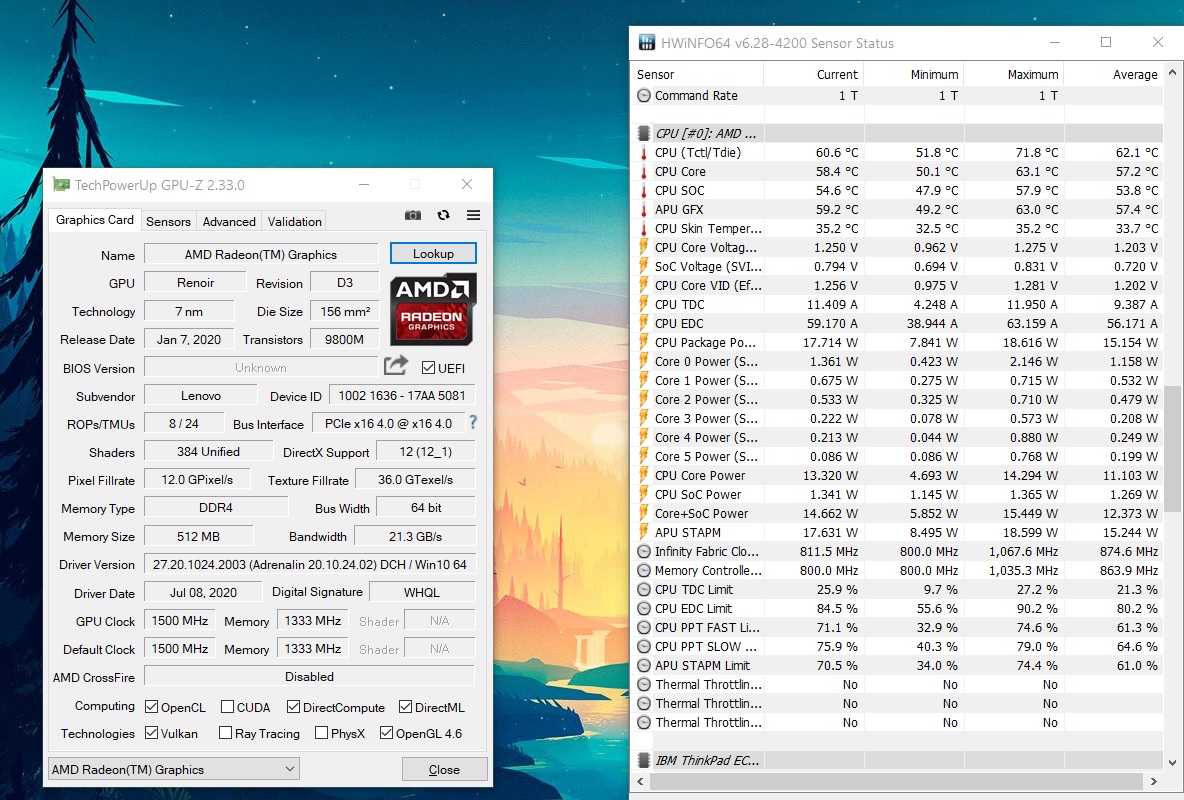Click the thermometer icon beside APU GFX

[x=644, y=209]
